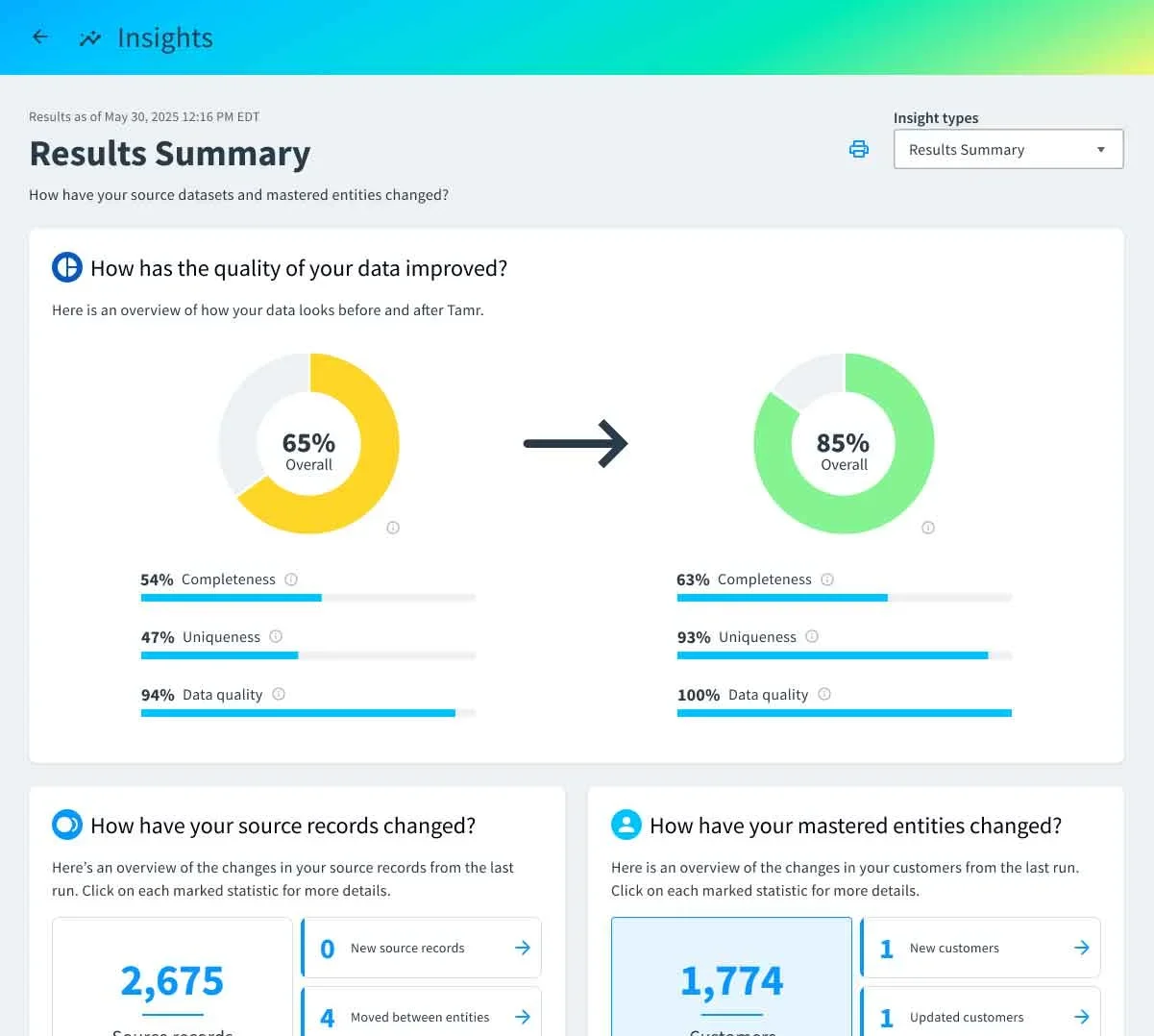Click the 'Results as of May 30, 2025' timestamp
Screen dimensions: 1154x1036
click(144, 116)
